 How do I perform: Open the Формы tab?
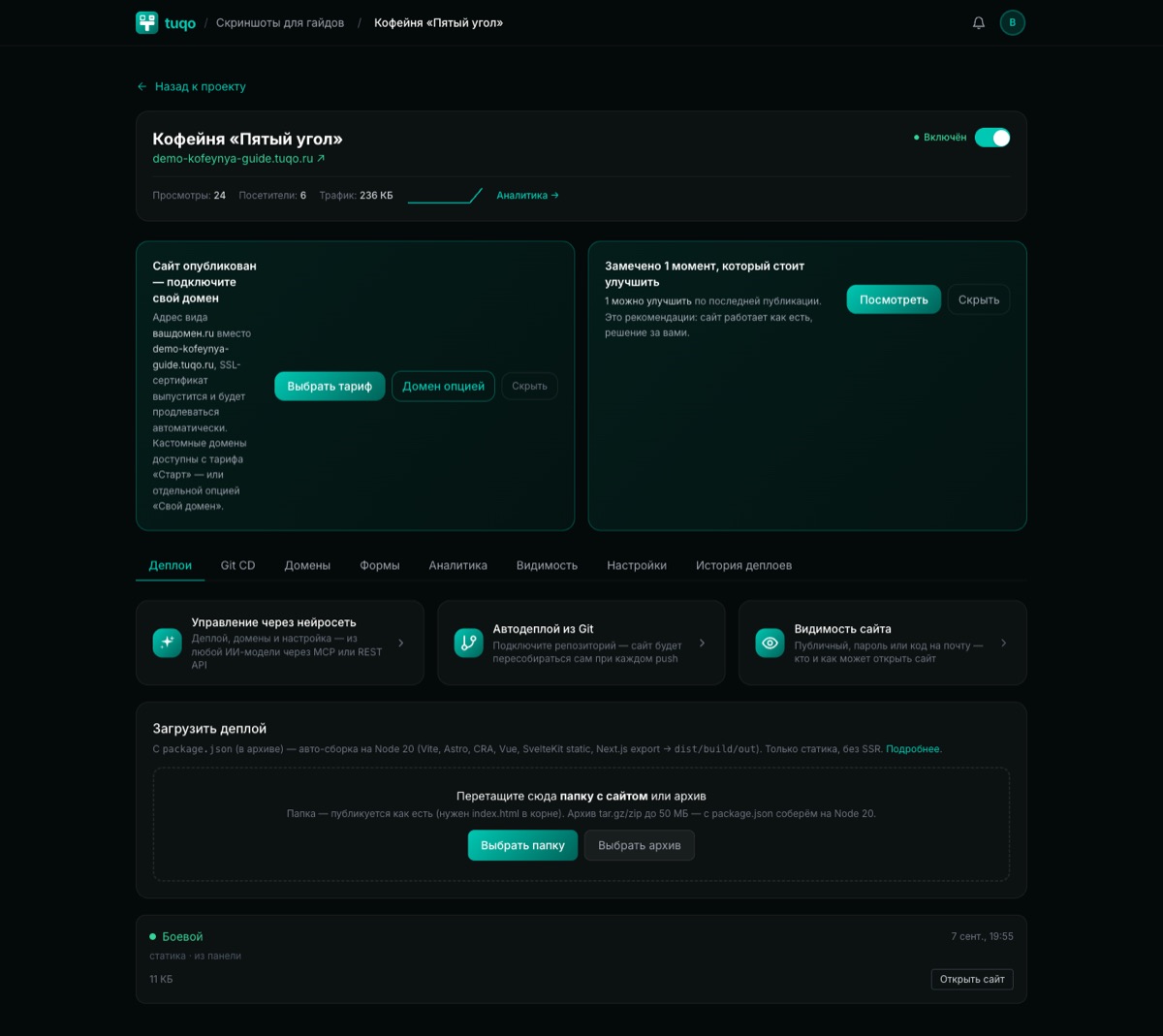pyautogui.click(x=380, y=565)
